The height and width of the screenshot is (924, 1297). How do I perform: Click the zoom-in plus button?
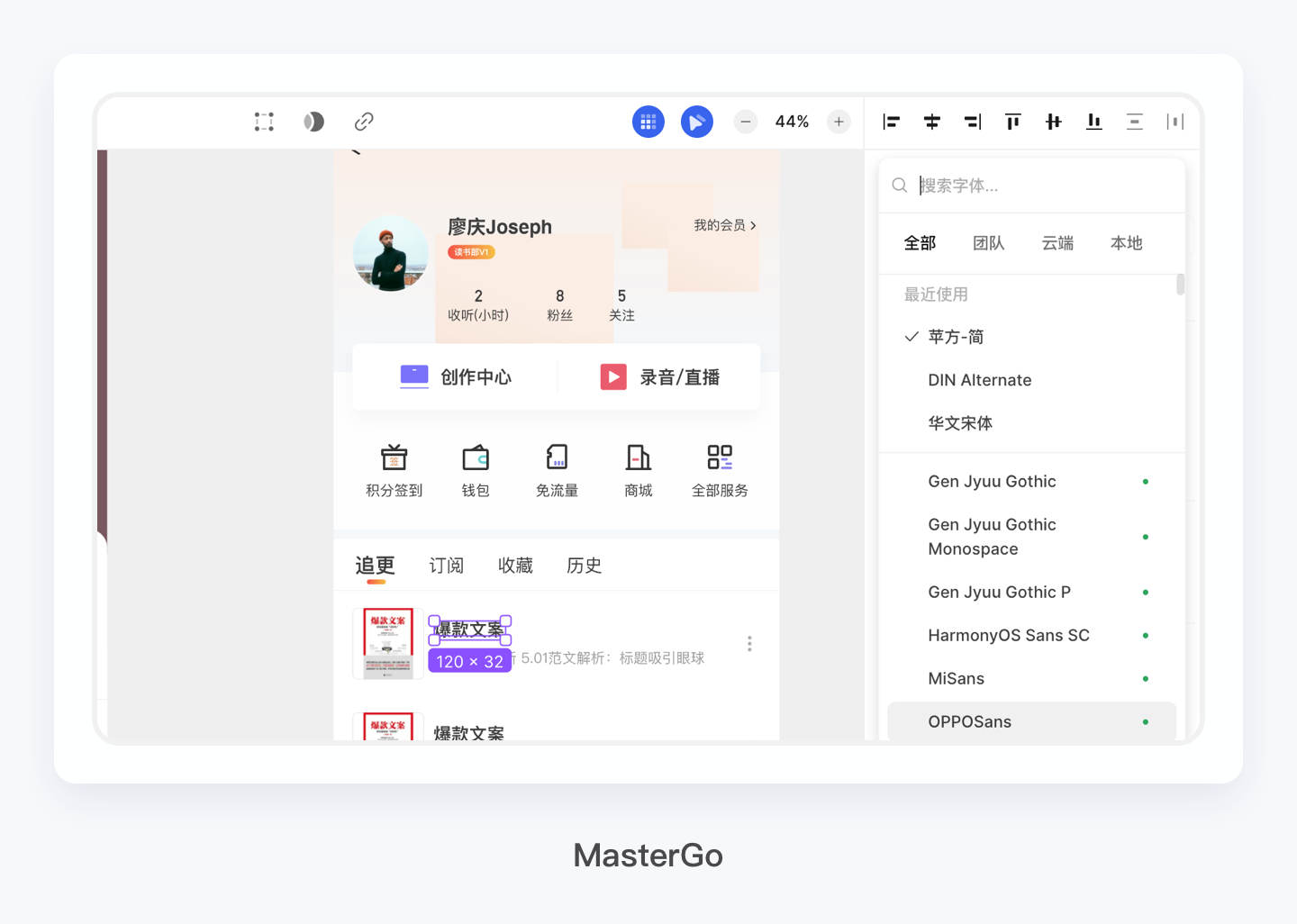click(839, 122)
